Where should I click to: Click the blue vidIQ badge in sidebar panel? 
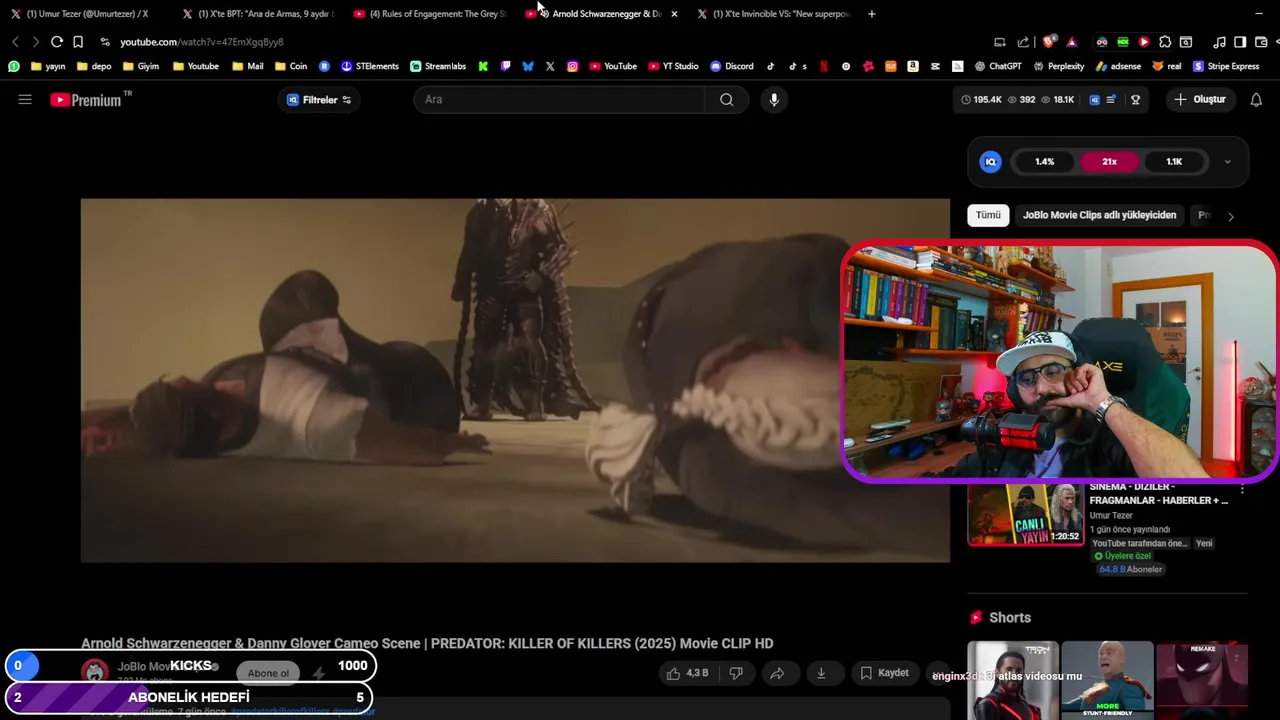tap(990, 162)
